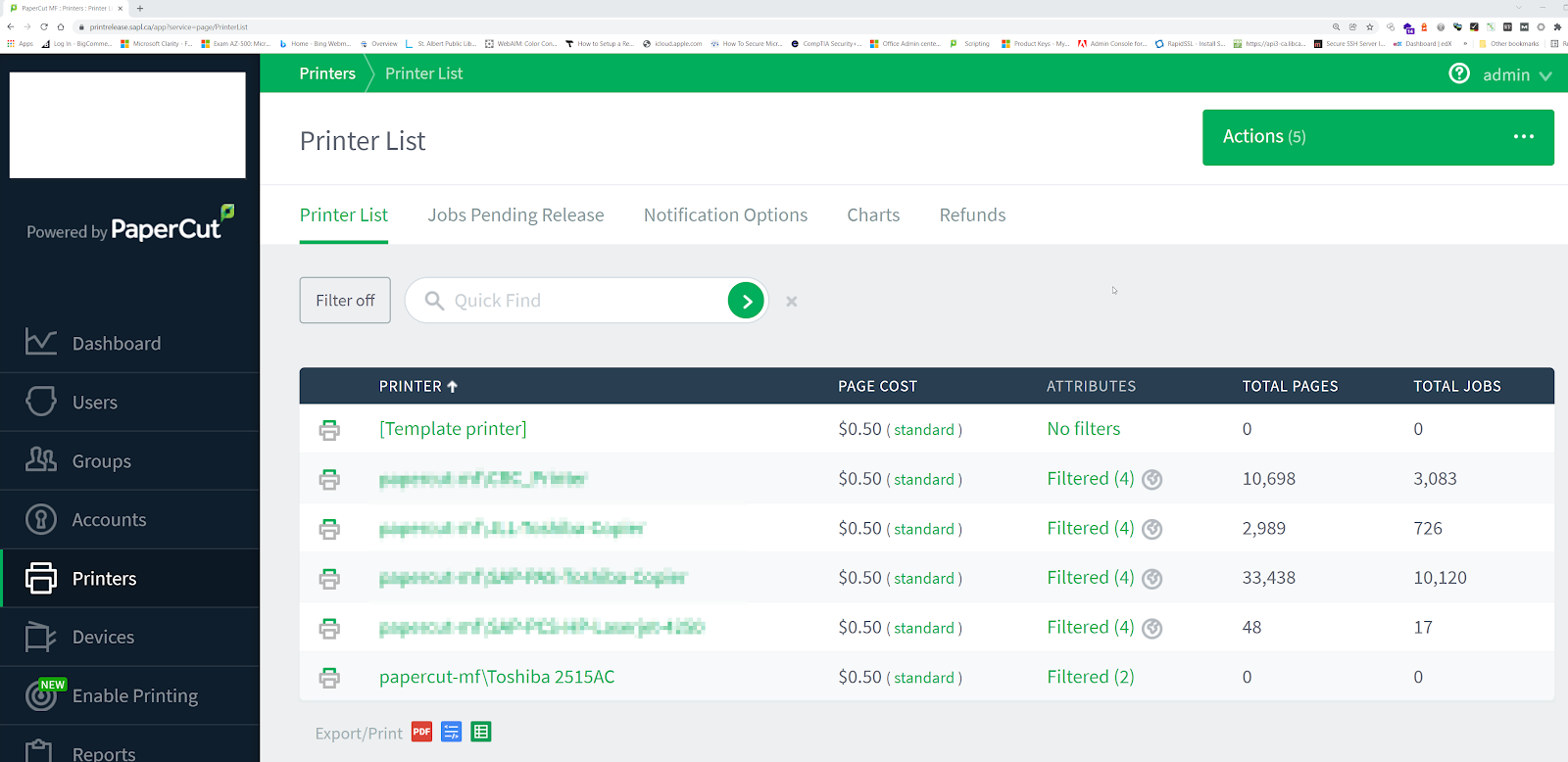Open the Groups sidebar icon
The image size is (1568, 762).
coord(40,460)
